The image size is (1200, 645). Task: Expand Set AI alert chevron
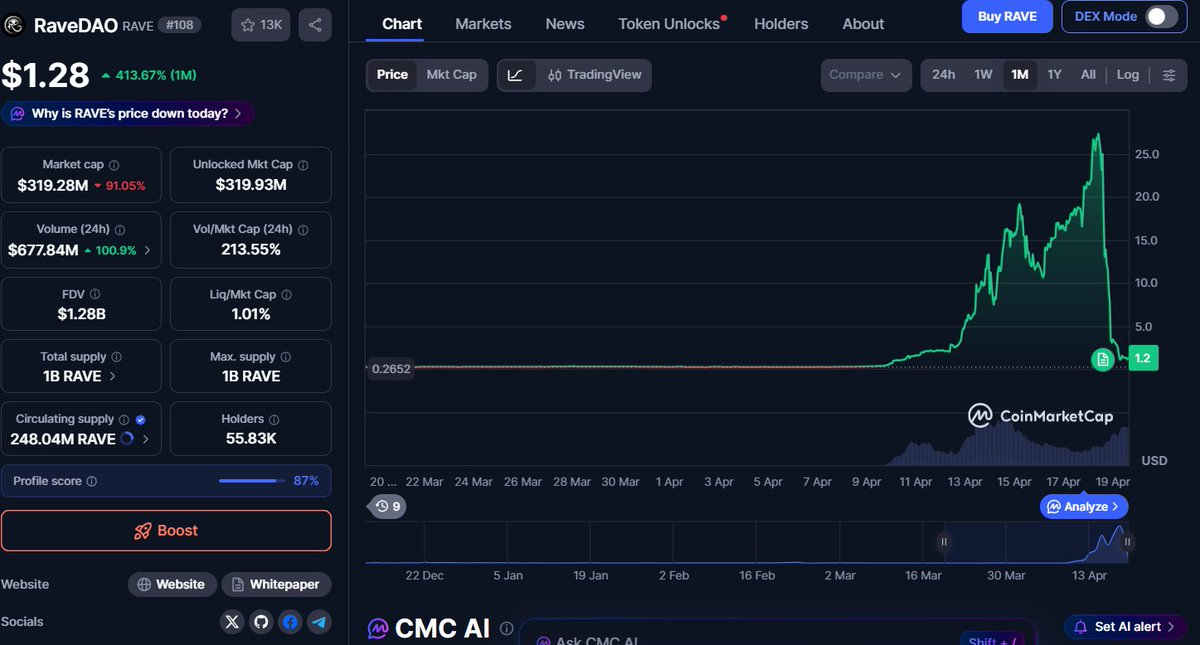tap(1171, 627)
